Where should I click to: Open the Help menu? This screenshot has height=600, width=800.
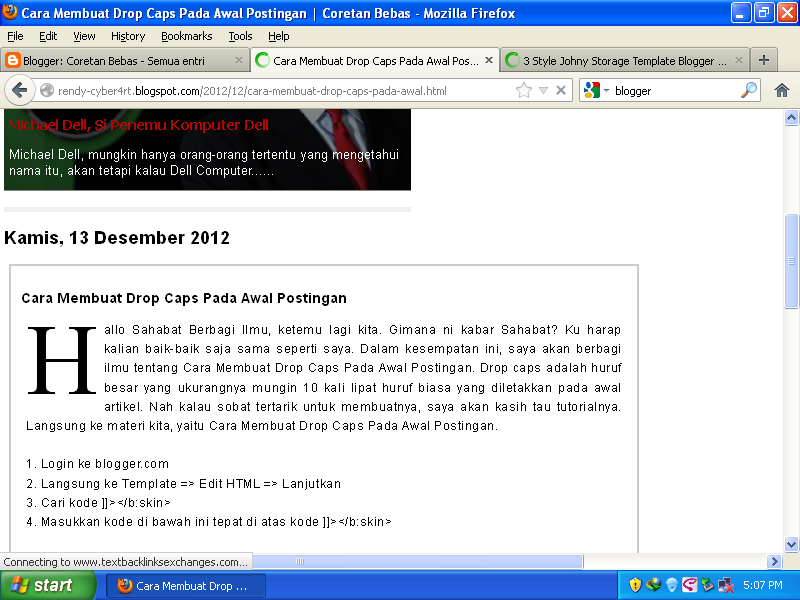pyautogui.click(x=279, y=36)
